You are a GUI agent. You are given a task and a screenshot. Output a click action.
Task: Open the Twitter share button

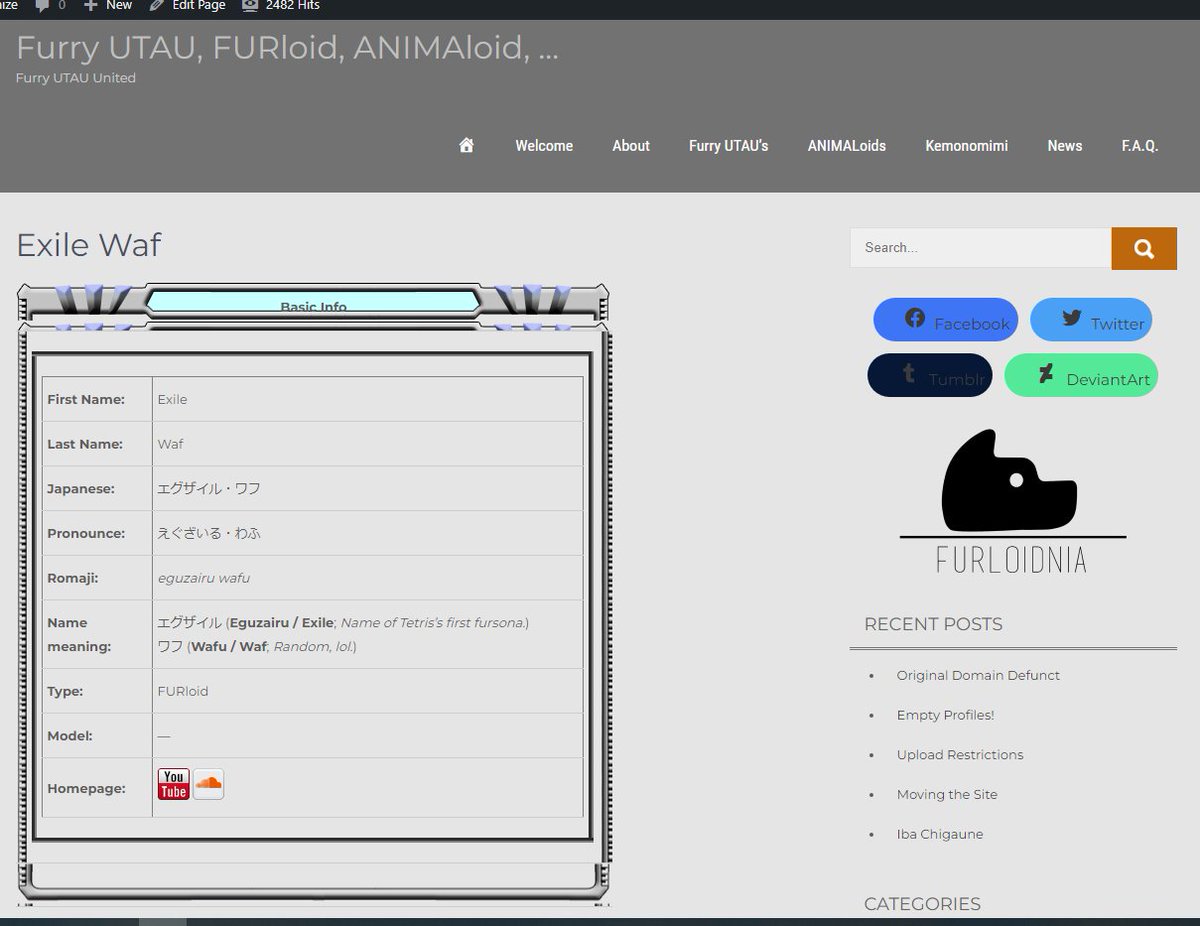coord(1091,320)
